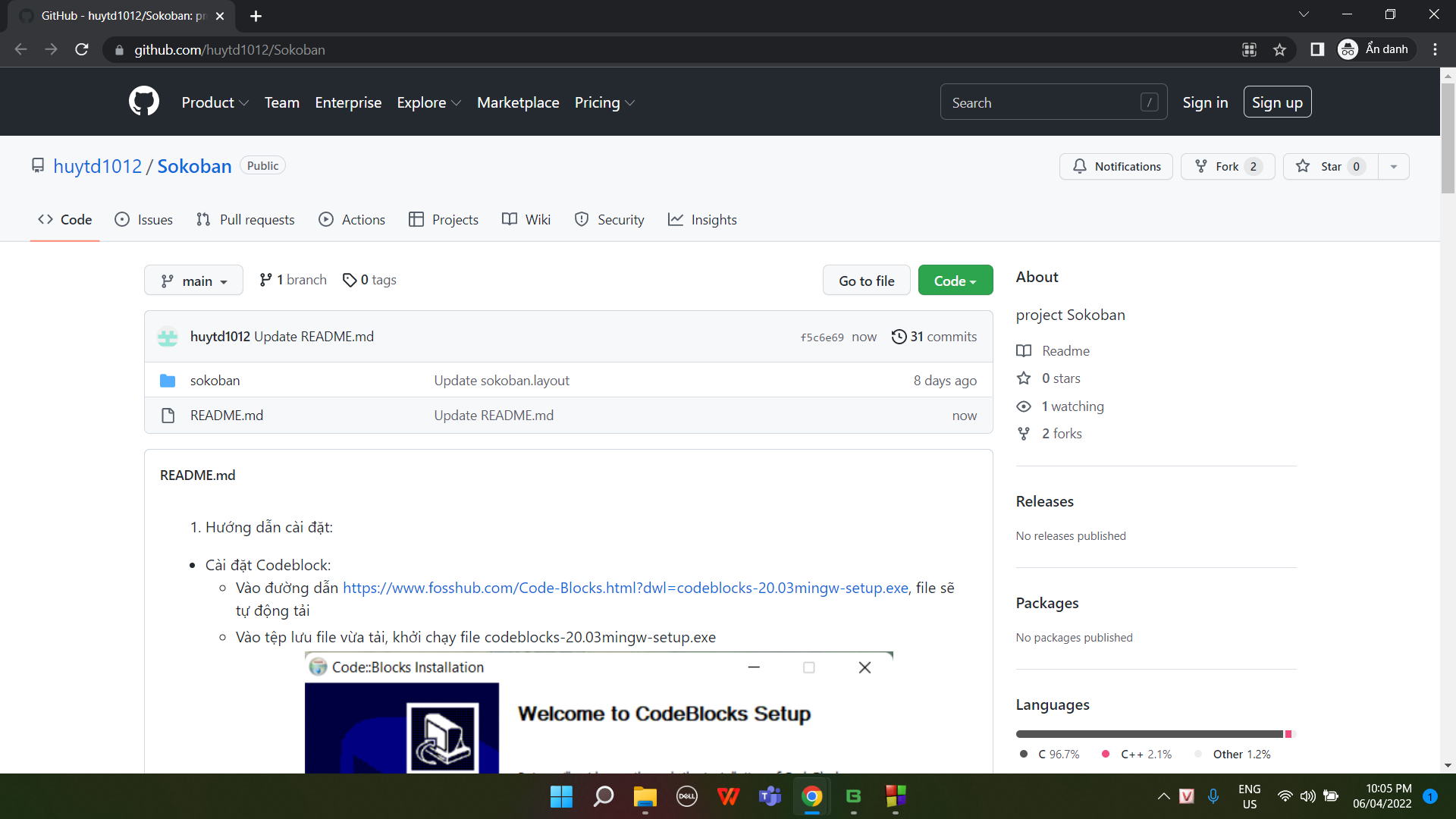The width and height of the screenshot is (1456, 819).
Task: Click the Go to file button
Action: [867, 281]
